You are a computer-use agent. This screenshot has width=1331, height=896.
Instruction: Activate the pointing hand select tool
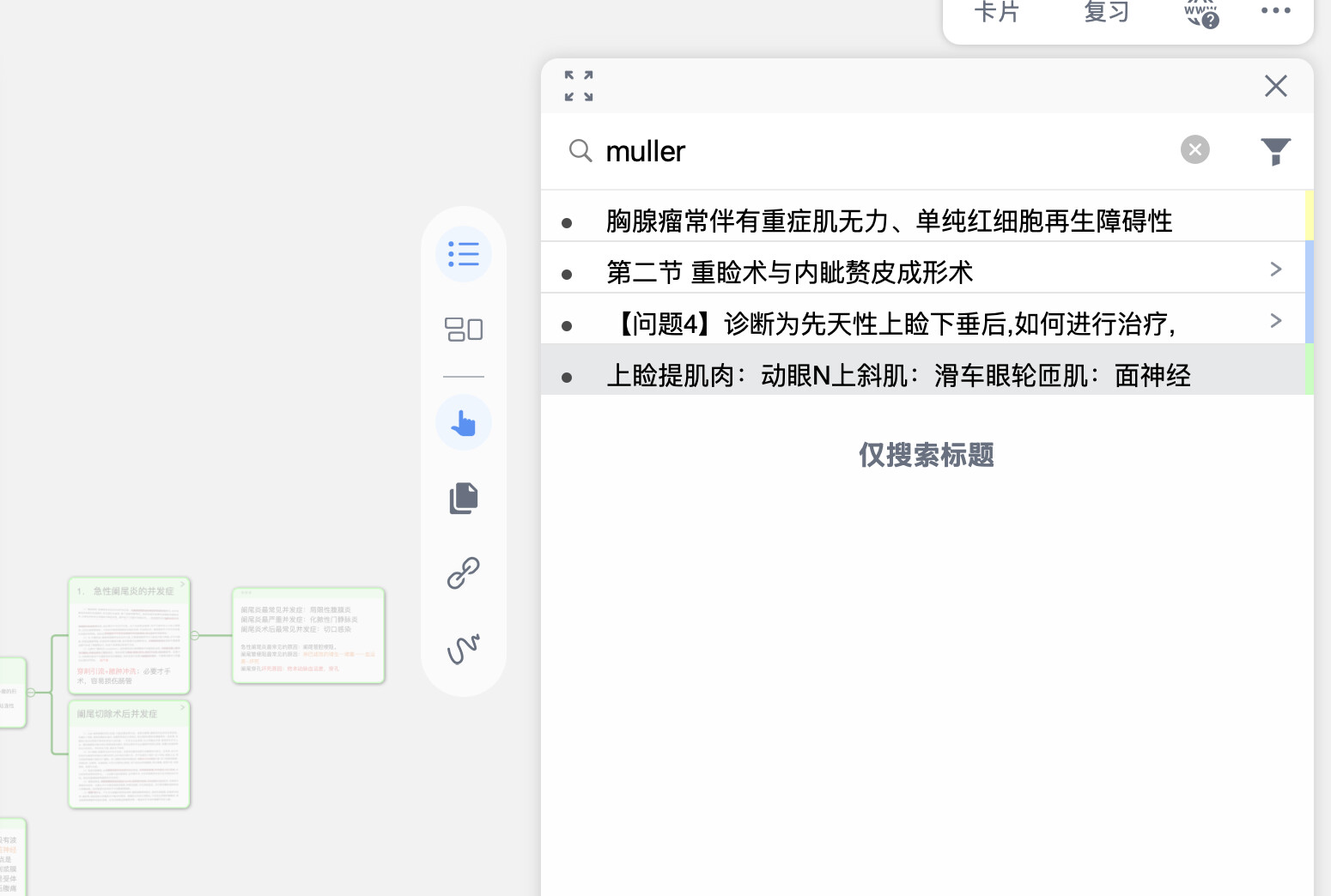click(464, 422)
